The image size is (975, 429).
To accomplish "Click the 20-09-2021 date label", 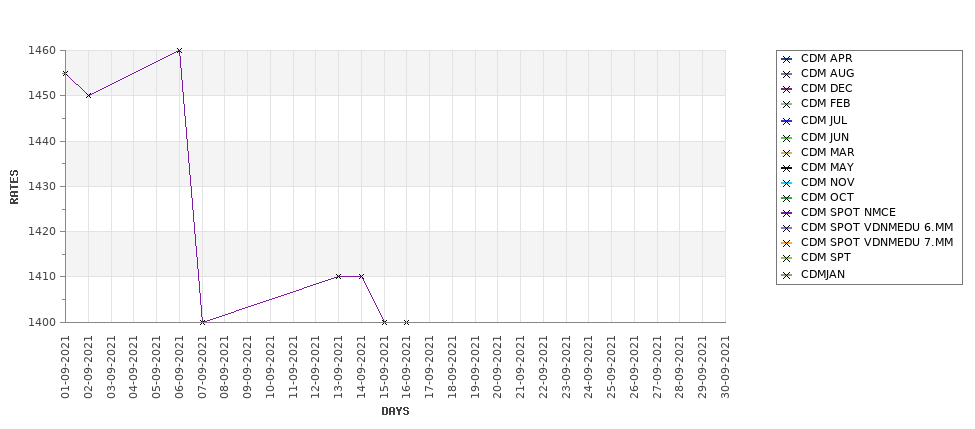I will pyautogui.click(x=497, y=367).
